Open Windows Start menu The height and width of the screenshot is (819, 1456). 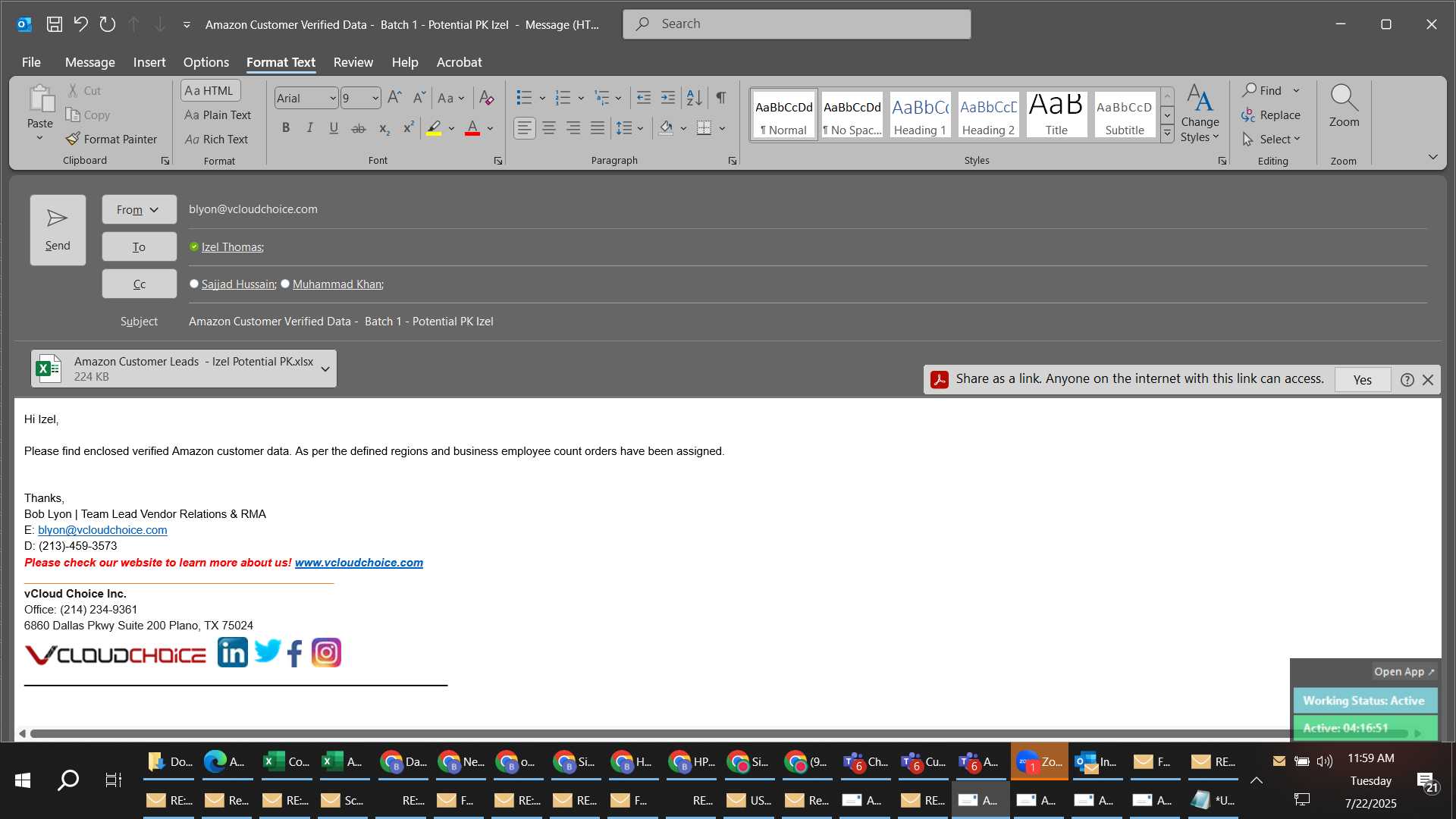(23, 780)
